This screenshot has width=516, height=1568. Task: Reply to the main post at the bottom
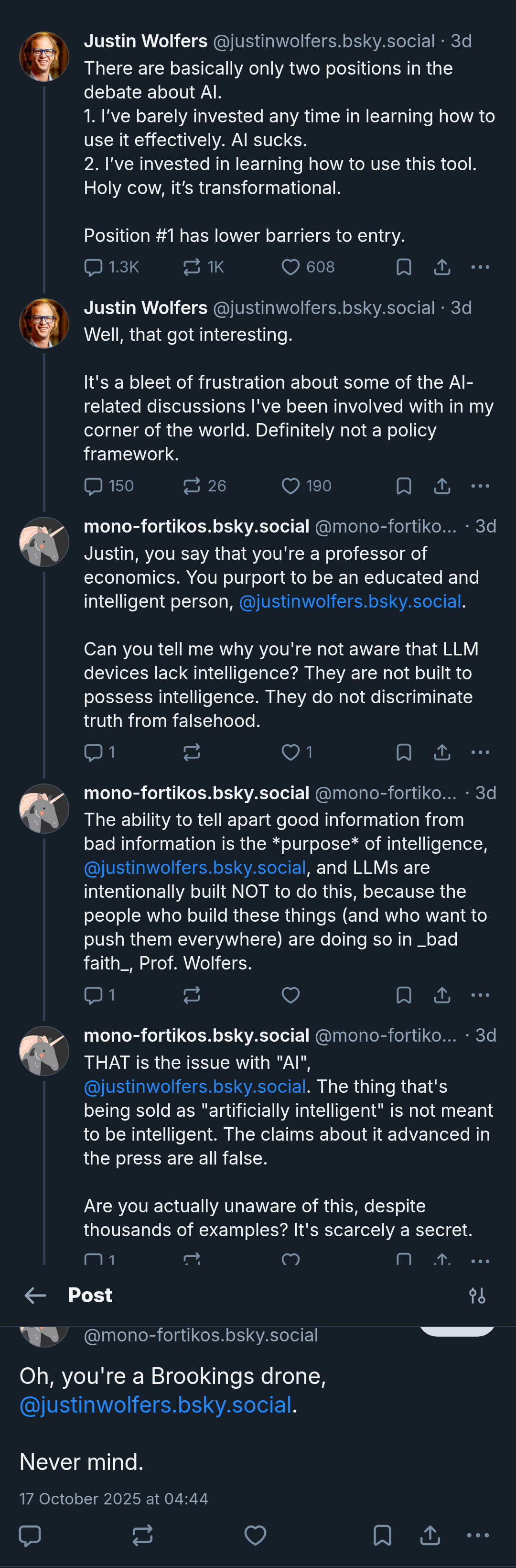click(30, 1535)
